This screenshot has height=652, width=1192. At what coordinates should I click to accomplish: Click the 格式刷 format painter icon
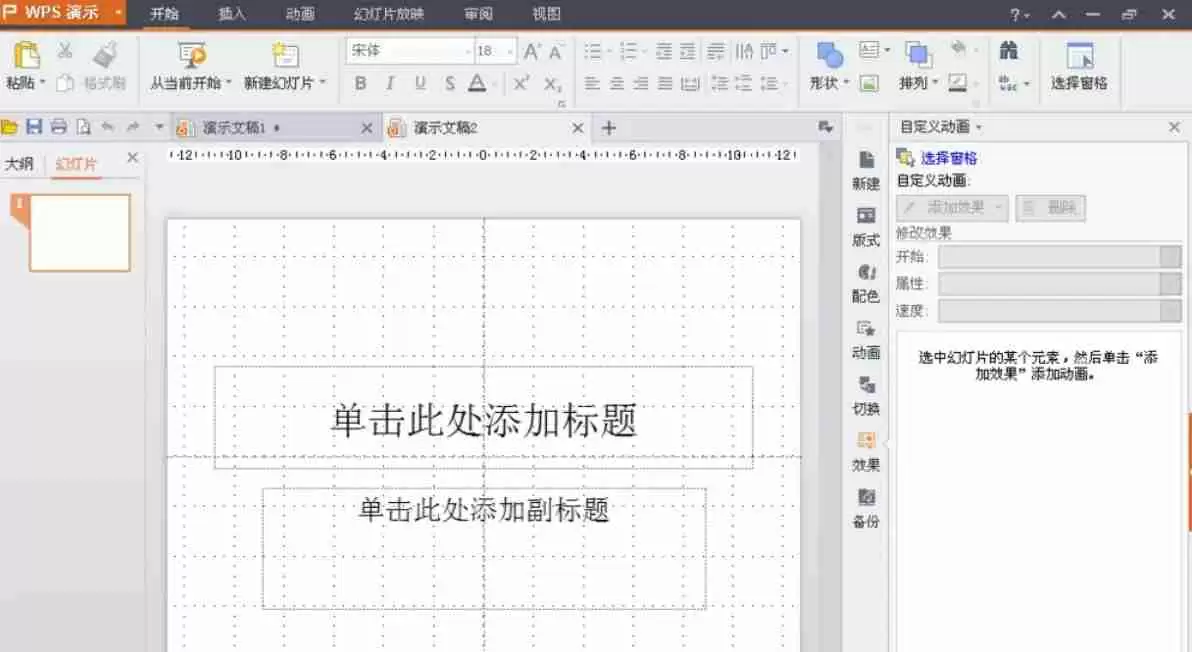coord(106,68)
